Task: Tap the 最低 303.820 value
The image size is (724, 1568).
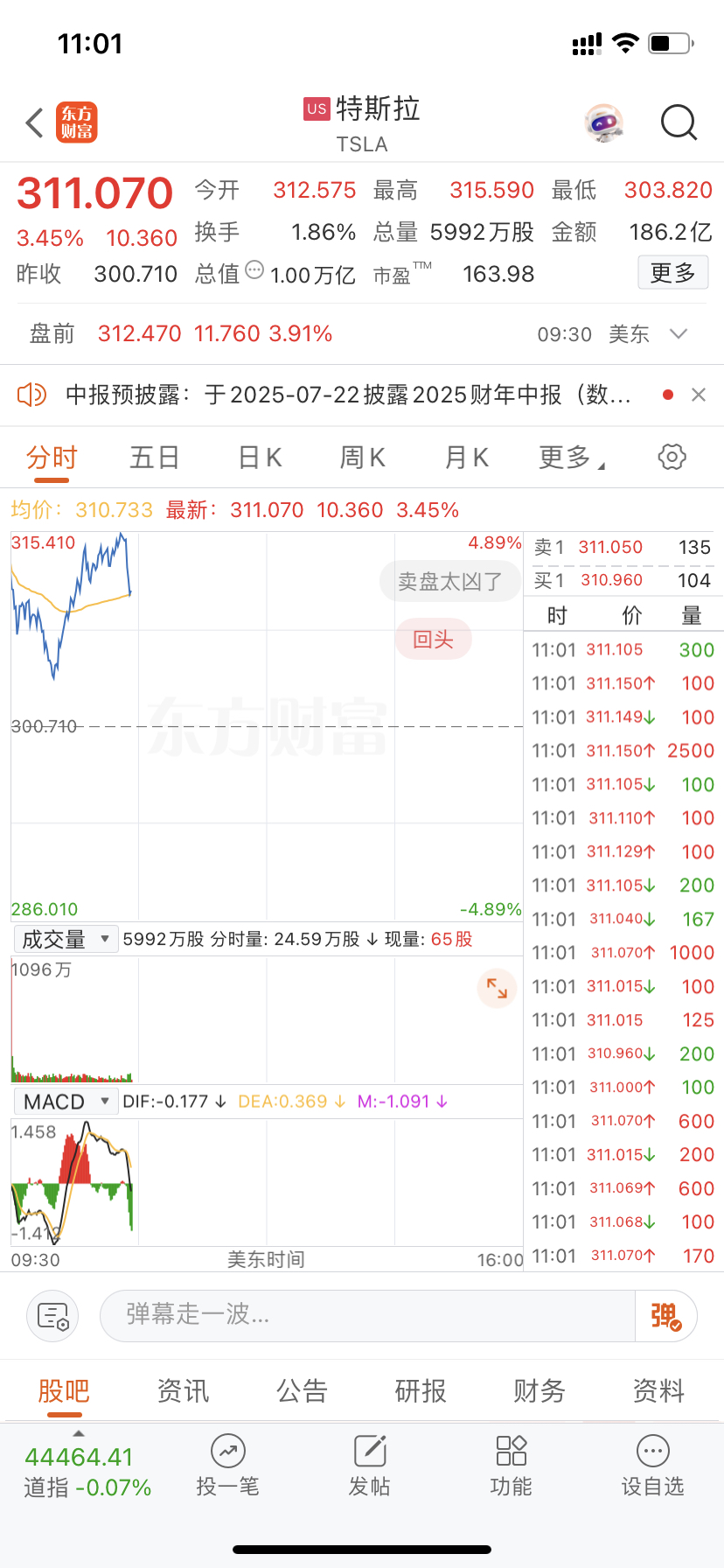Action: 668,190
